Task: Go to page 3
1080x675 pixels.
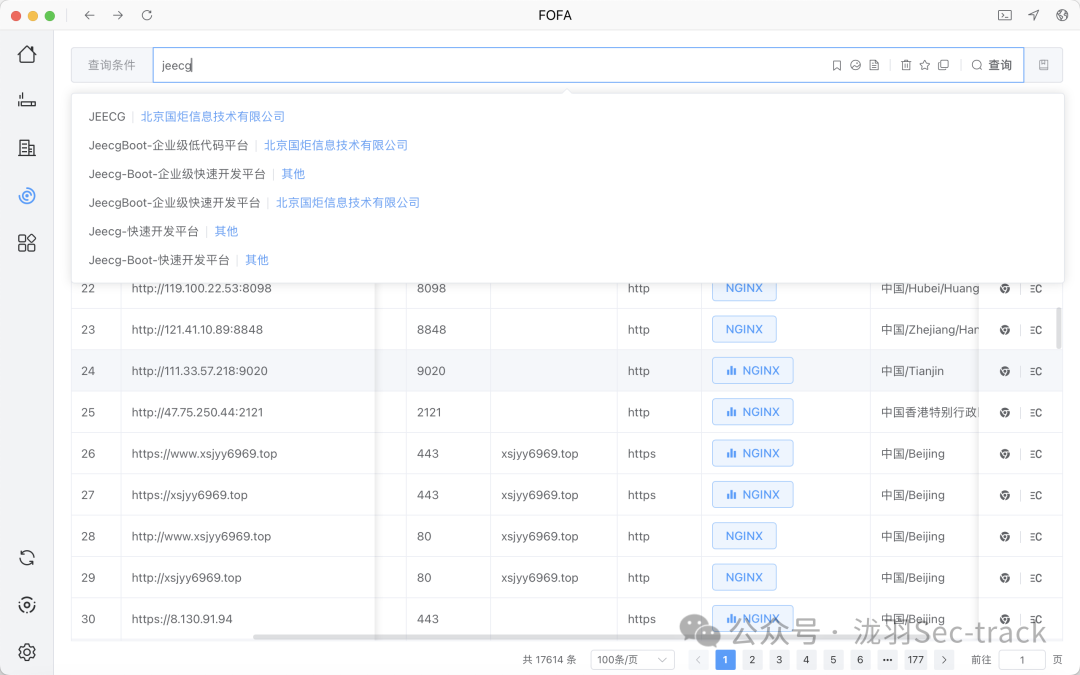Action: (779, 660)
